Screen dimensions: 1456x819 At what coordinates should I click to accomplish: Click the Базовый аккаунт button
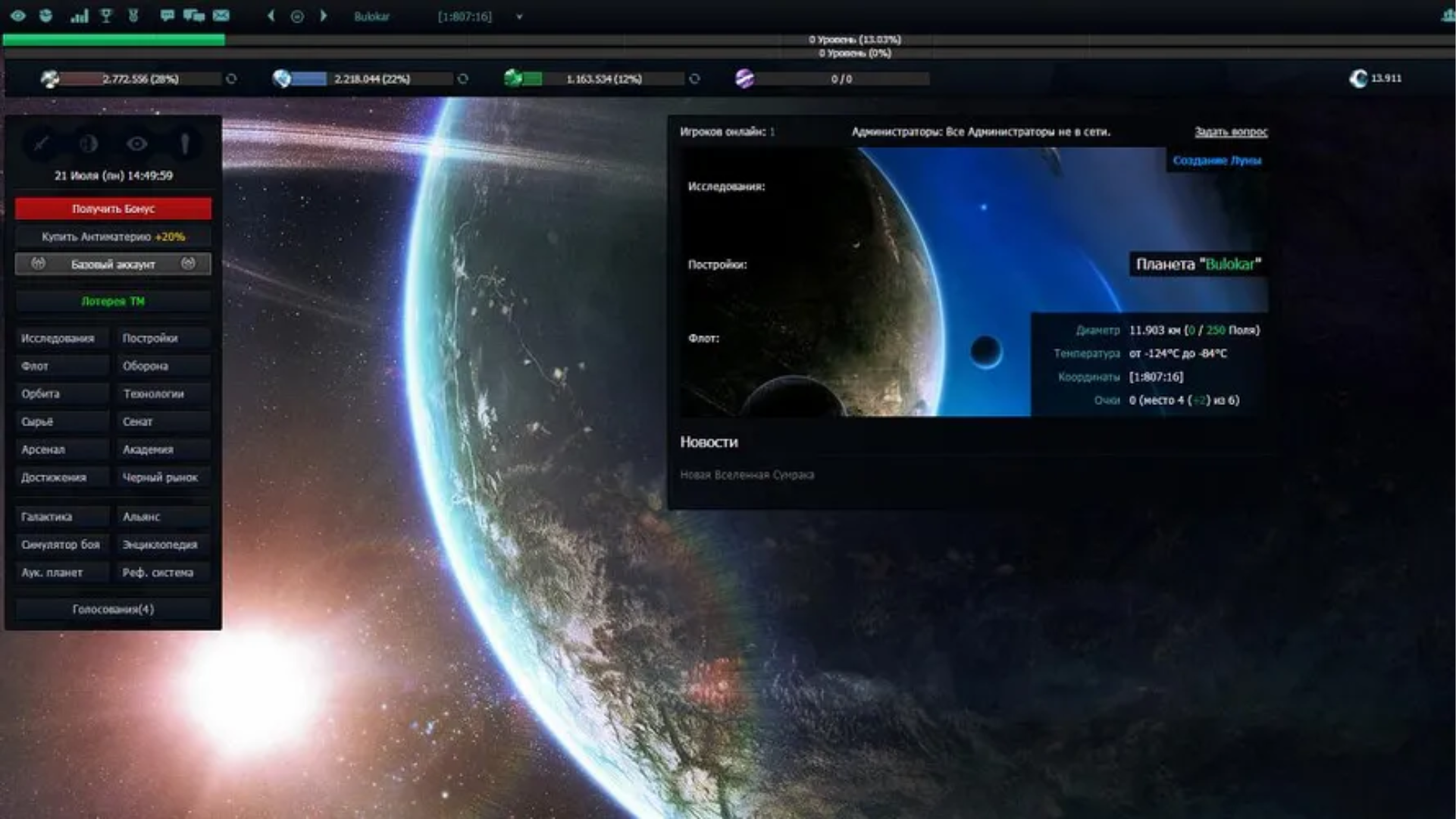tap(113, 264)
